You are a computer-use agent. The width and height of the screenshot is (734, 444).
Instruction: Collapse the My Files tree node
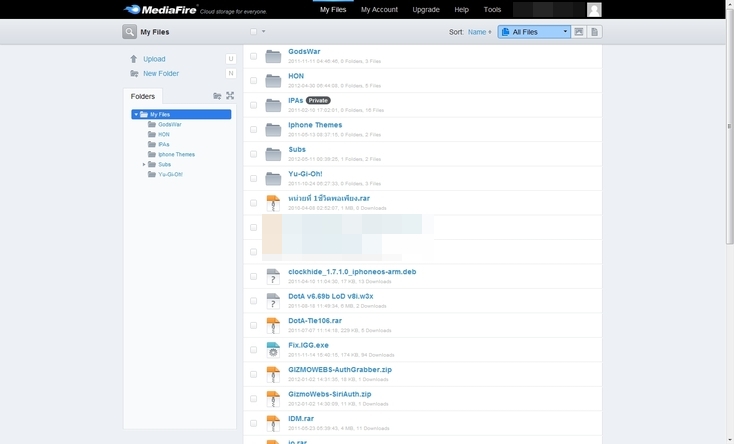pos(136,114)
